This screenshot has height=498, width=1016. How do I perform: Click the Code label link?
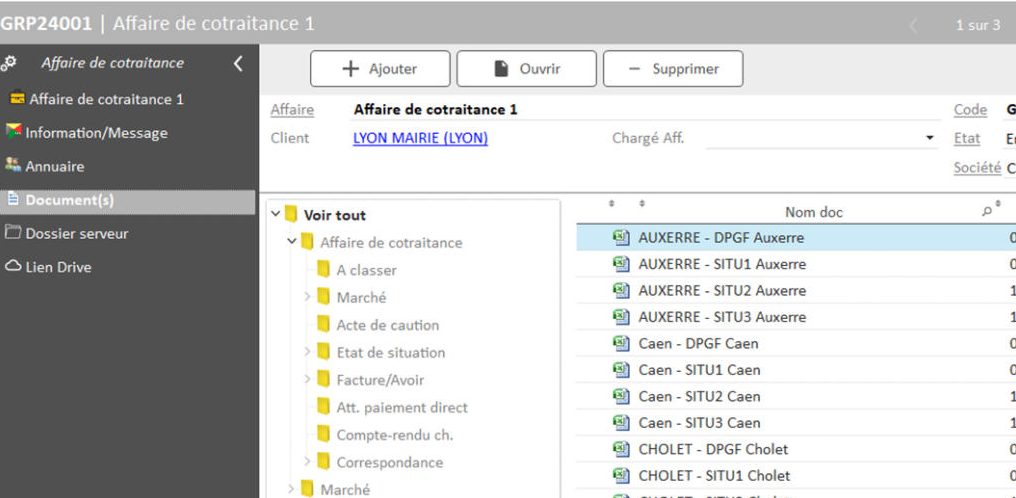(971, 110)
